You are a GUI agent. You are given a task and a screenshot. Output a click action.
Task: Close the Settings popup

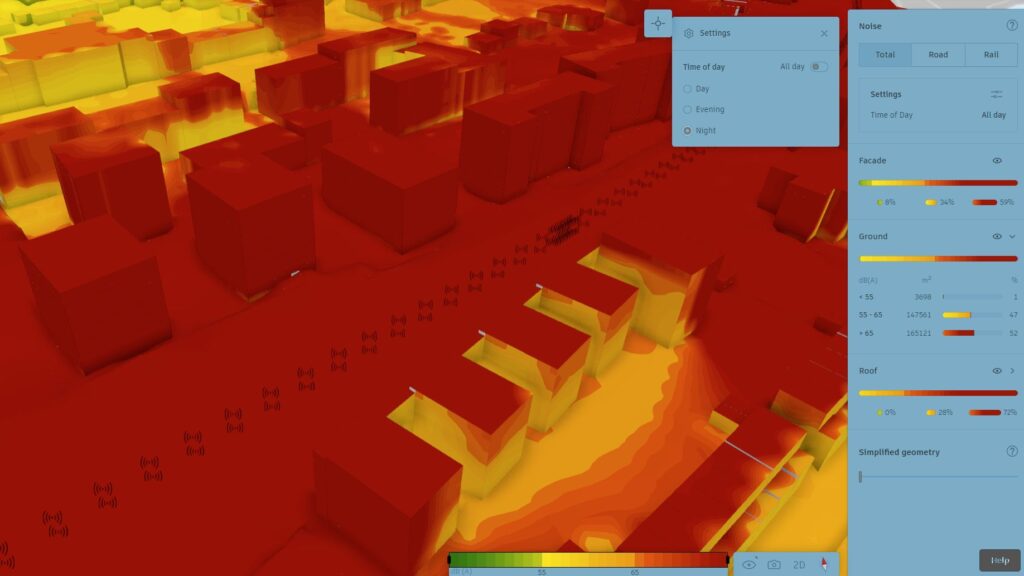pyautogui.click(x=824, y=33)
